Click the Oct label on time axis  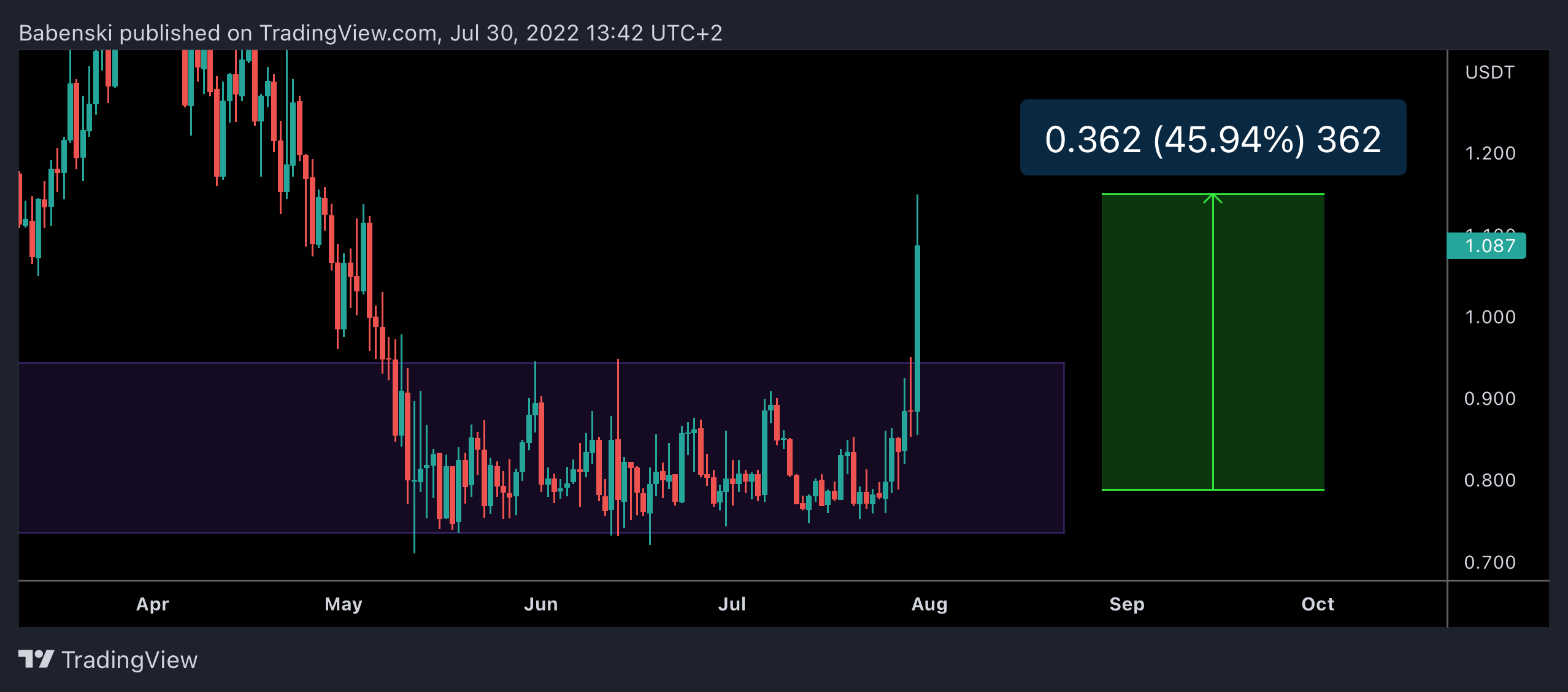coord(1318,604)
